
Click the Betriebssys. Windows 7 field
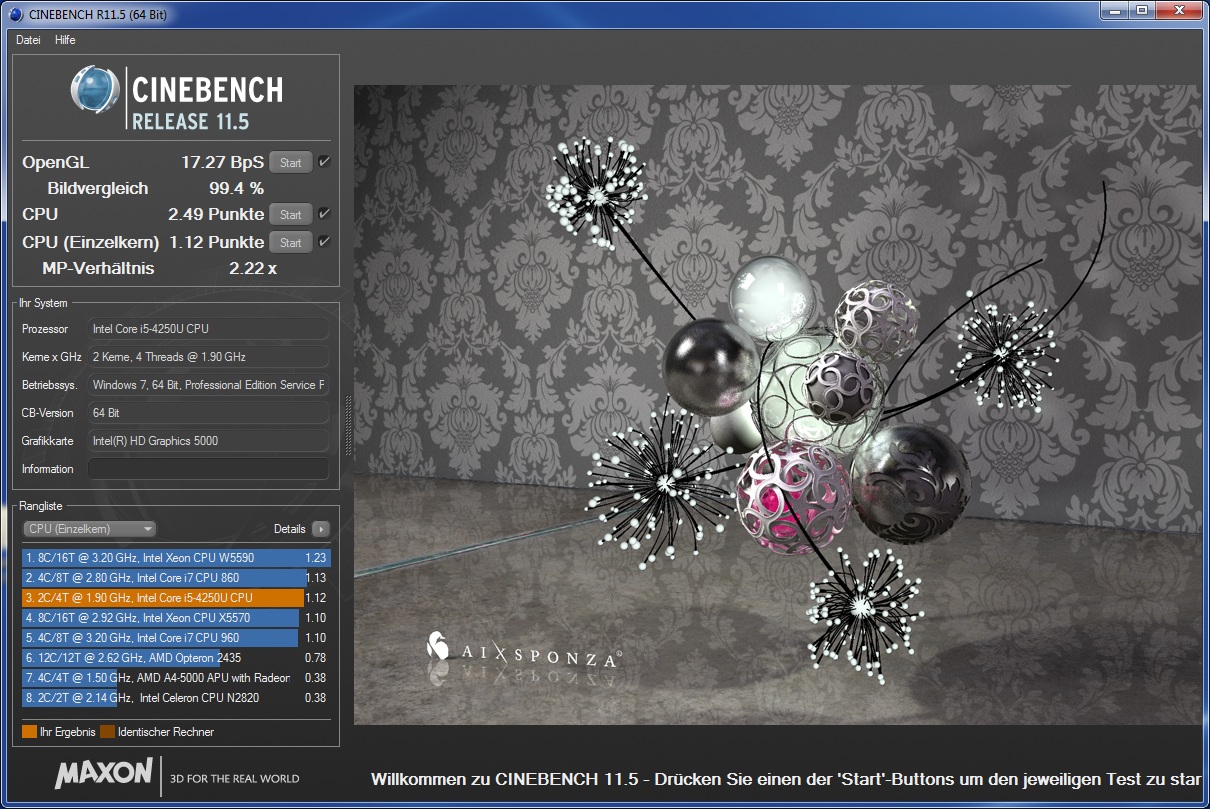click(208, 385)
